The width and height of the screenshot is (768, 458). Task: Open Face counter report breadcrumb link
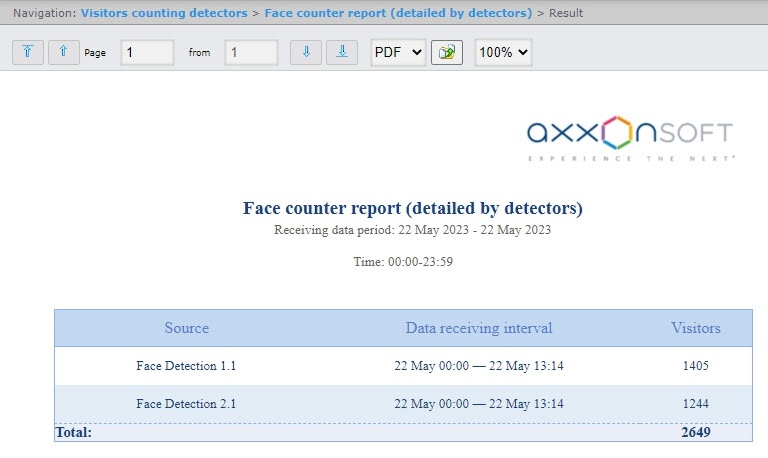tap(398, 13)
